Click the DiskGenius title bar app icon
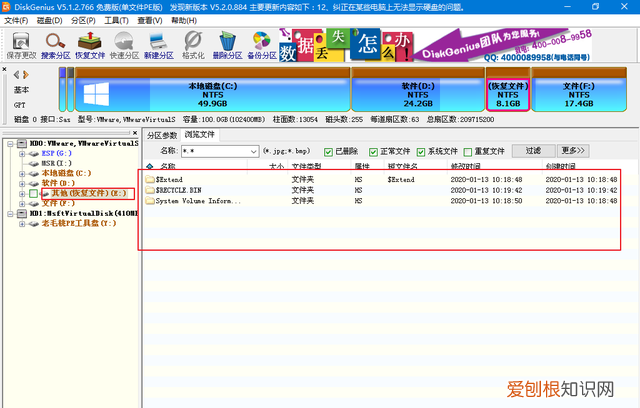 6,7
